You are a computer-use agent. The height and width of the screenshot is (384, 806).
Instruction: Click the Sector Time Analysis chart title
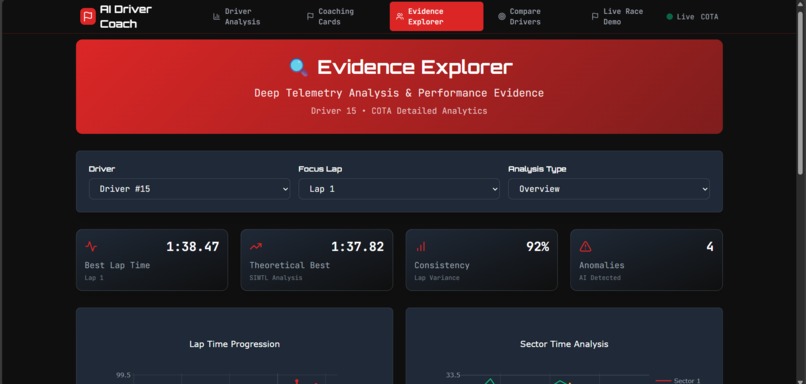(x=564, y=344)
